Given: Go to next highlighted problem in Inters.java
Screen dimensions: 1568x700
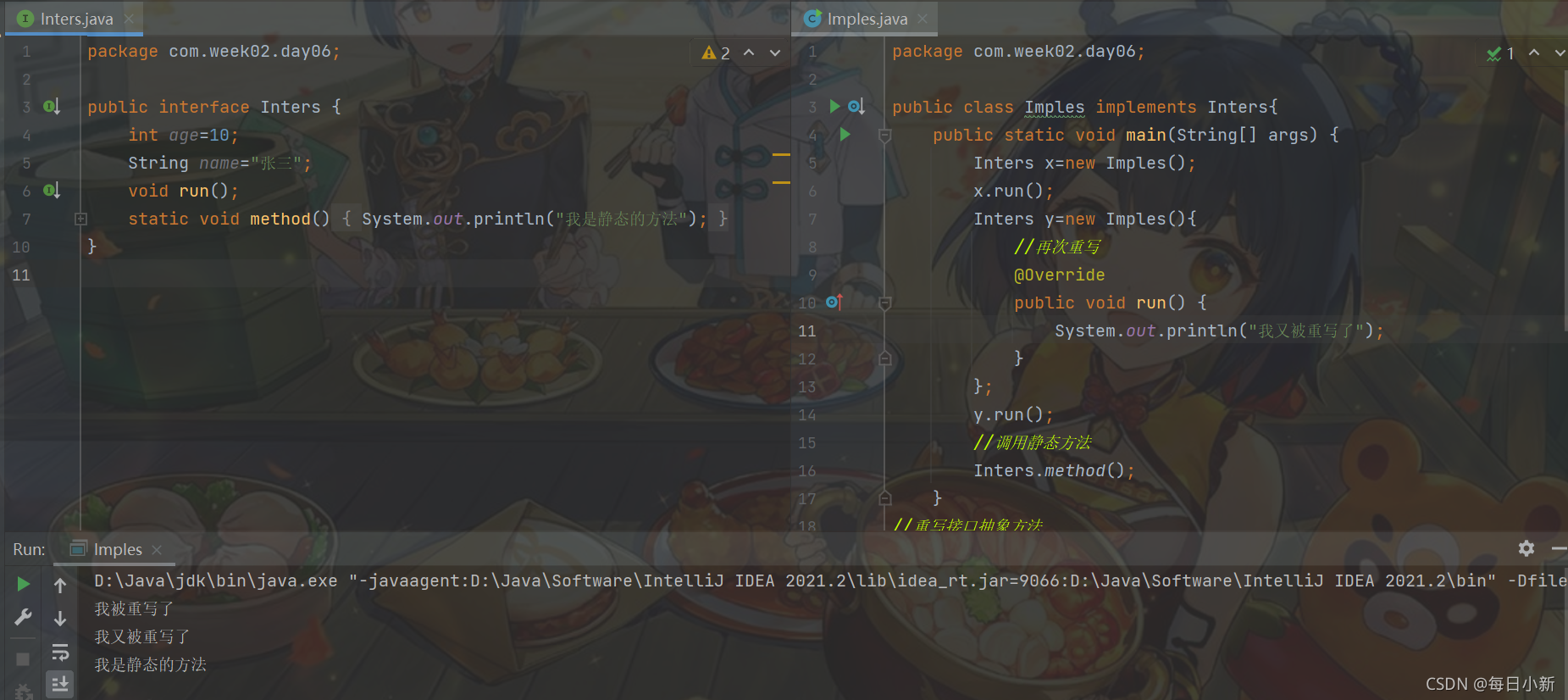Looking at the screenshot, I should click(775, 53).
